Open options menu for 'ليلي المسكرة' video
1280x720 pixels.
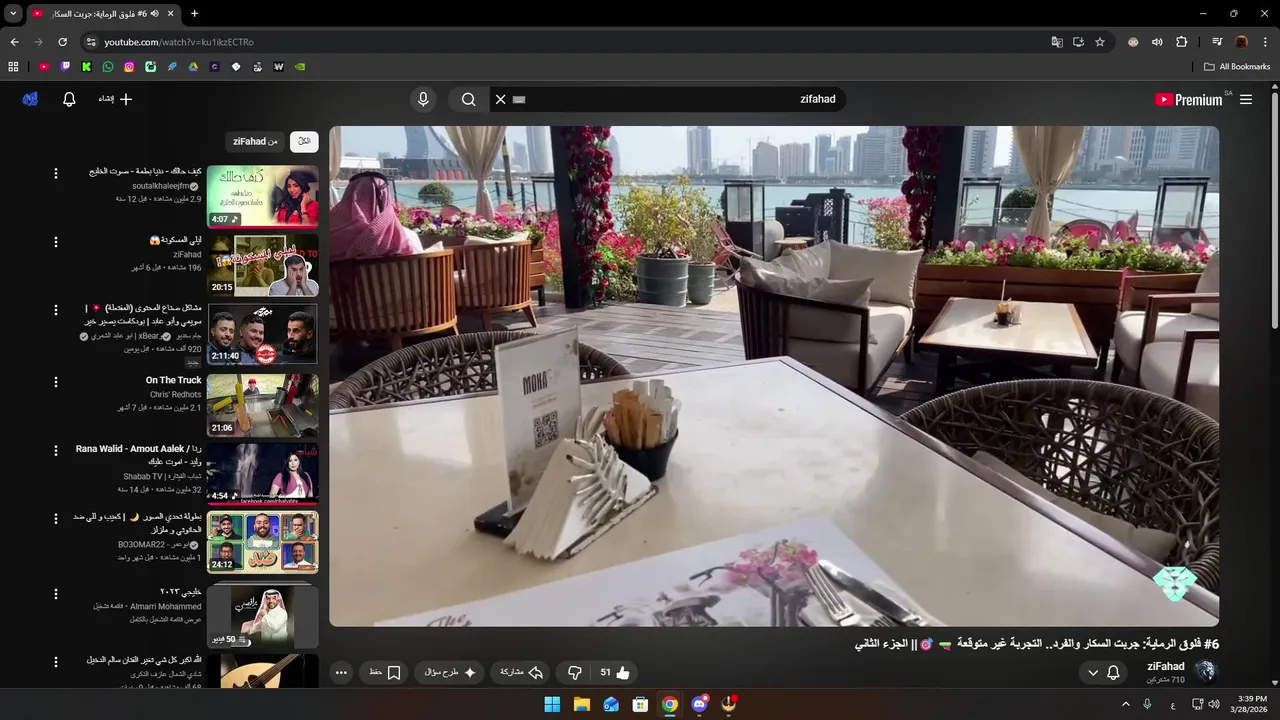pos(56,242)
